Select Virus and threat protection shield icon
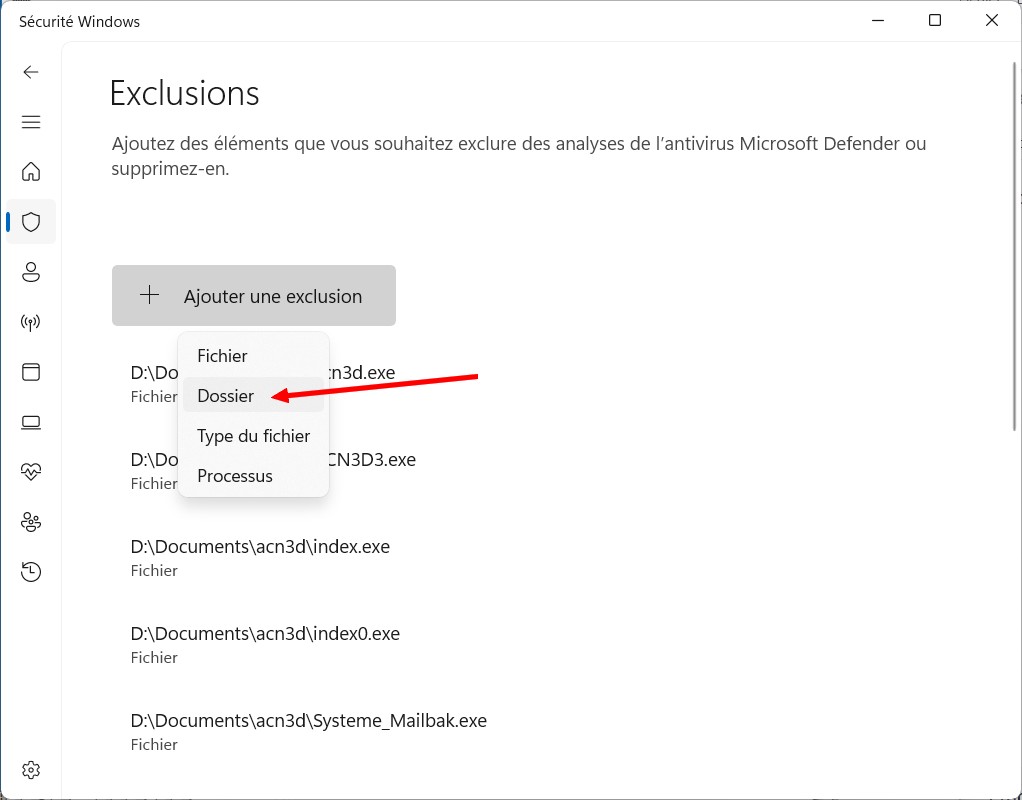Viewport: 1022px width, 800px height. coord(31,222)
